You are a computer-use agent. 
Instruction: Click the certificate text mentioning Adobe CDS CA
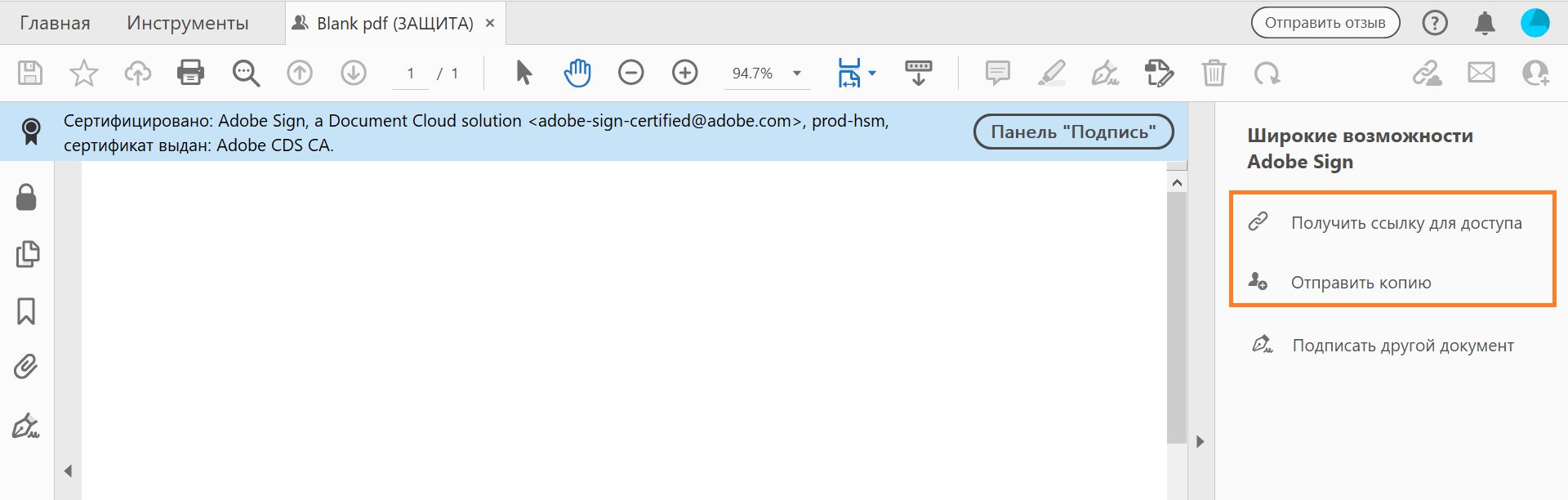click(x=198, y=145)
